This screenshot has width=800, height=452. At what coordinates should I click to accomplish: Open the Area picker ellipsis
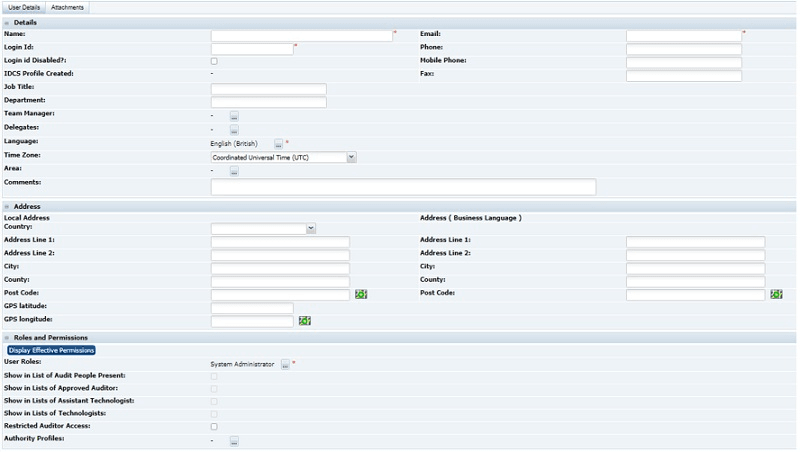click(234, 171)
